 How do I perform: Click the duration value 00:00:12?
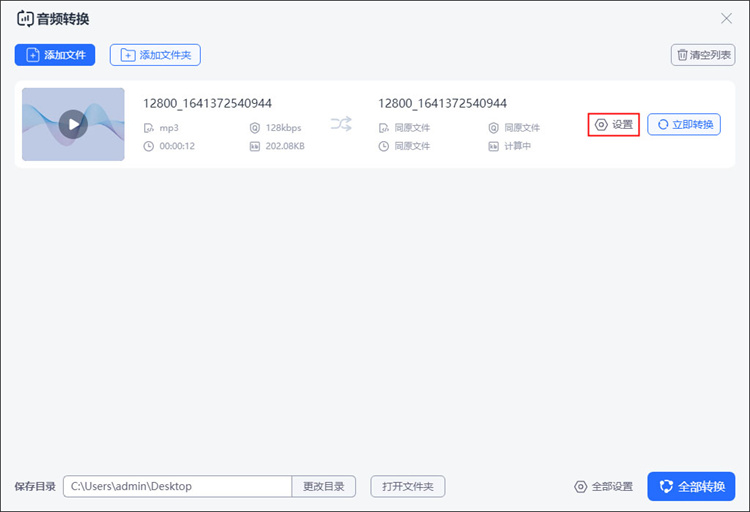(x=177, y=146)
